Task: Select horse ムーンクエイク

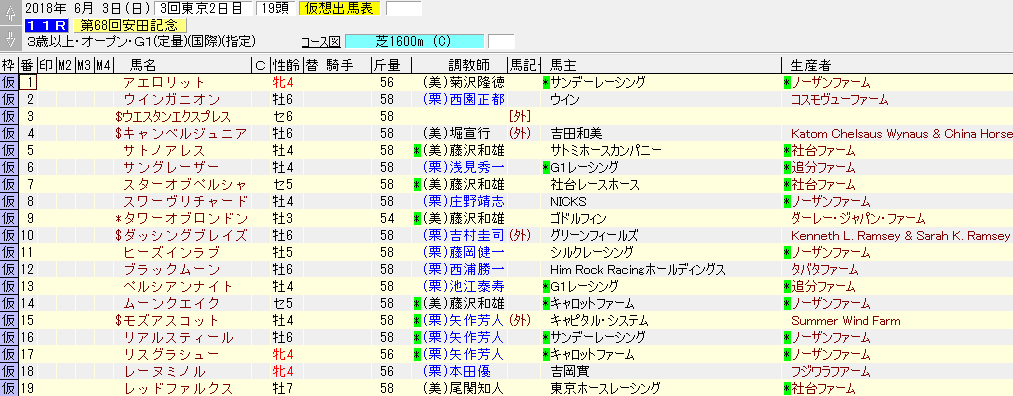Action: 171,303
